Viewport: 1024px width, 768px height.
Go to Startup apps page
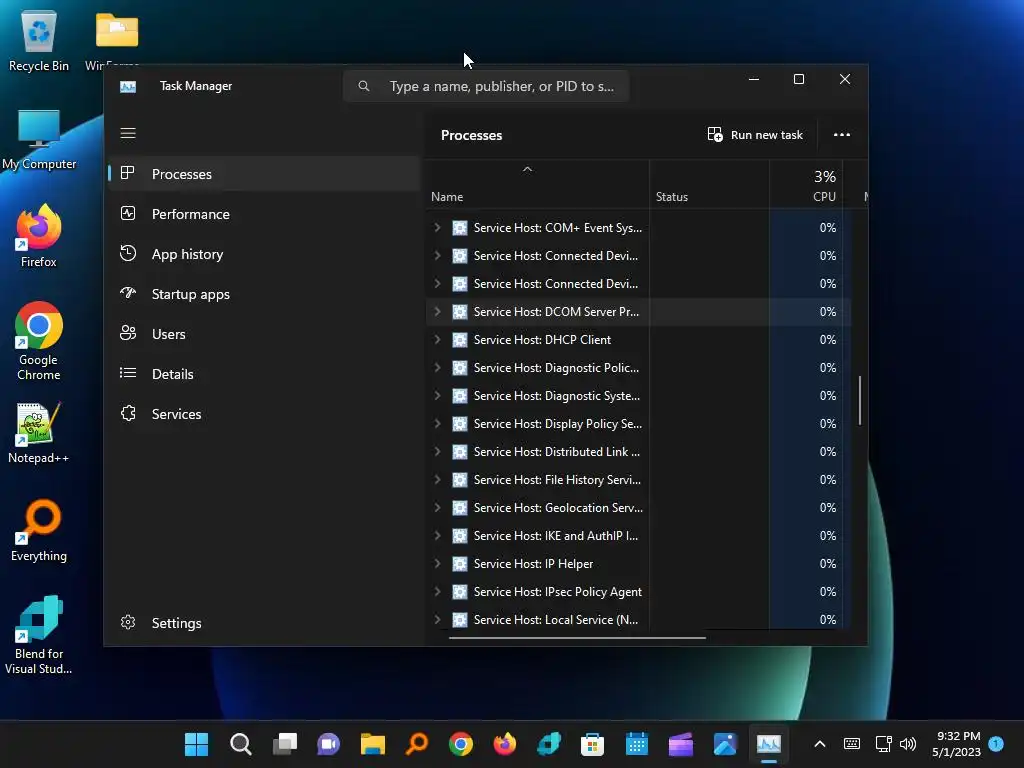264,294
